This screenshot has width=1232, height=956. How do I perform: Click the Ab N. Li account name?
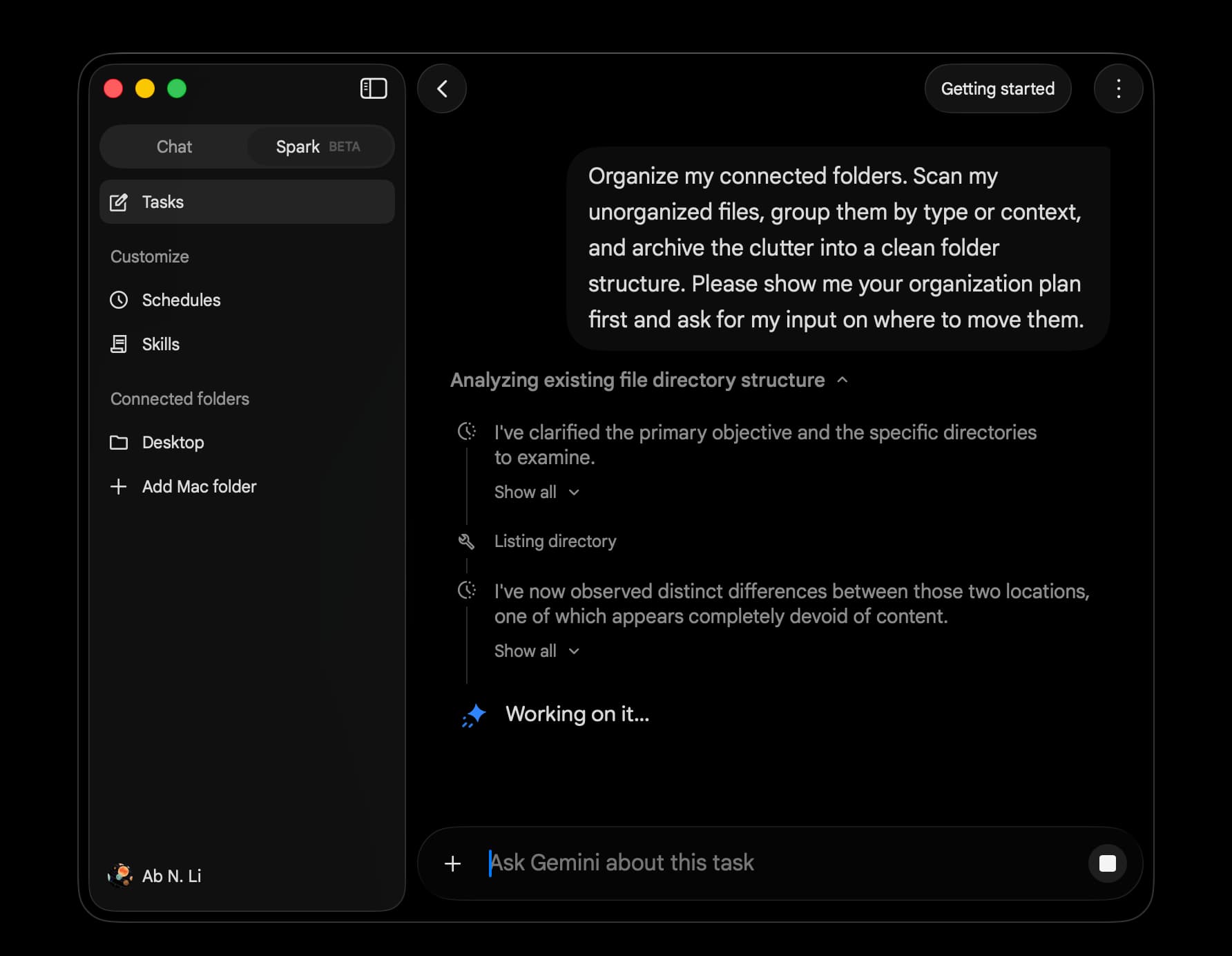point(171,876)
